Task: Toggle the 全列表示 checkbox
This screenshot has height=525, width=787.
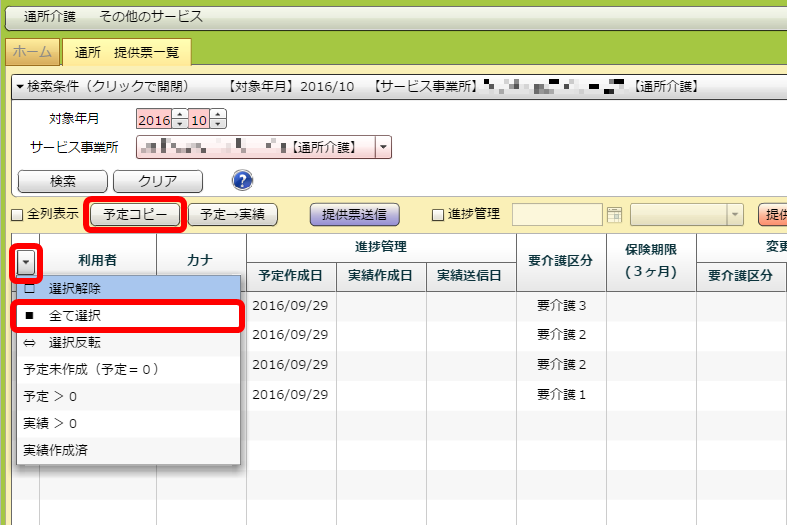Action: (x=16, y=214)
